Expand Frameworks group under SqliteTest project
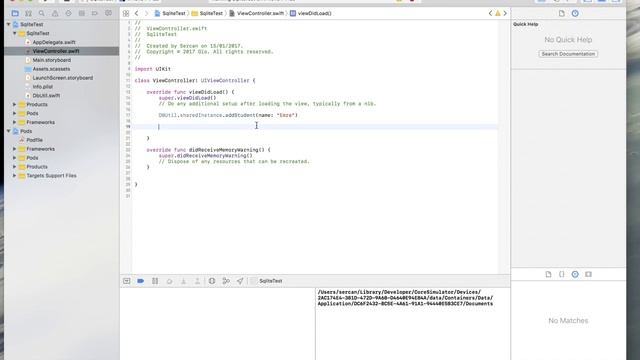Image resolution: width=640 pixels, height=360 pixels. coord(15,122)
